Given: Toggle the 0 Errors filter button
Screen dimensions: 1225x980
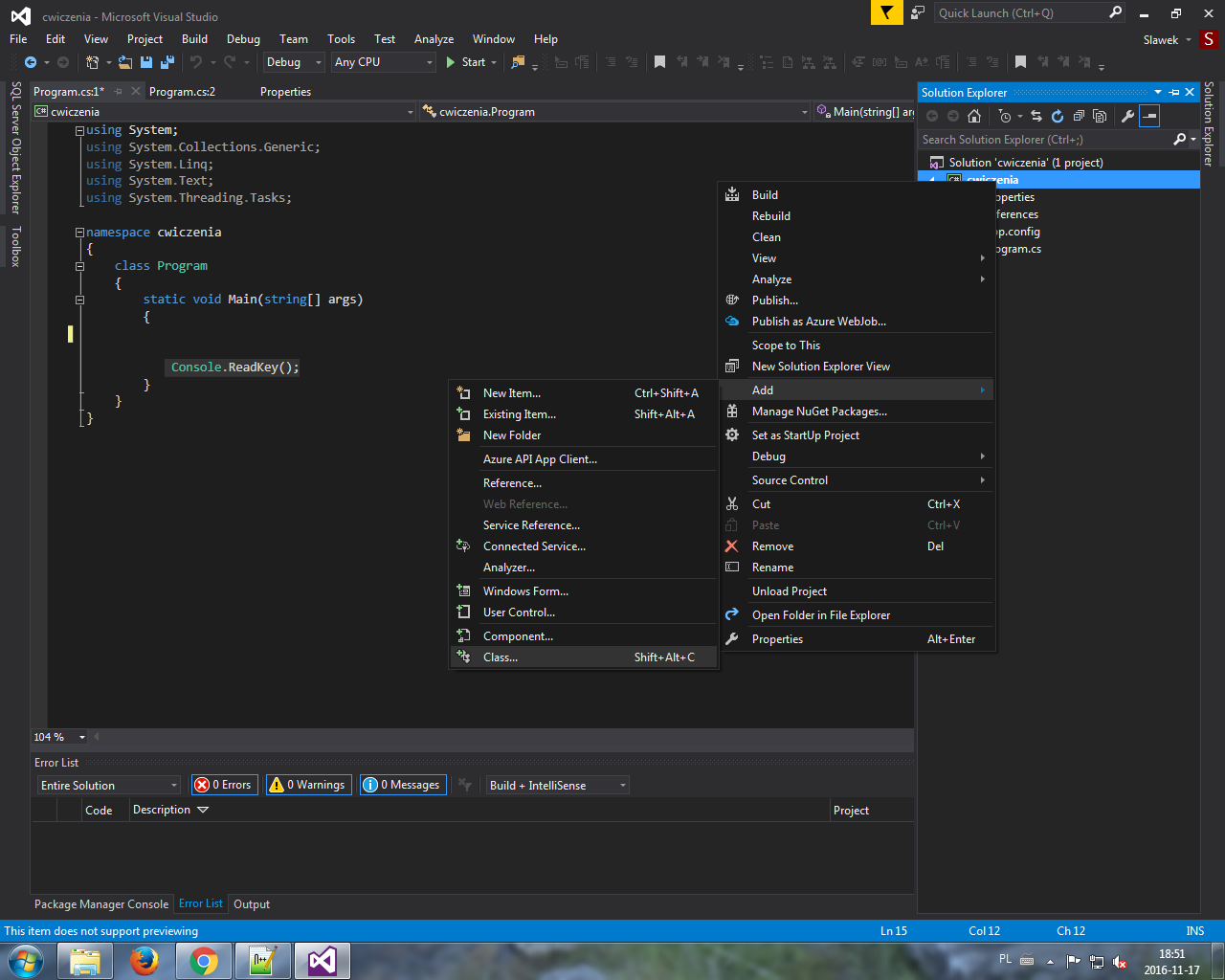Looking at the screenshot, I should pos(225,785).
